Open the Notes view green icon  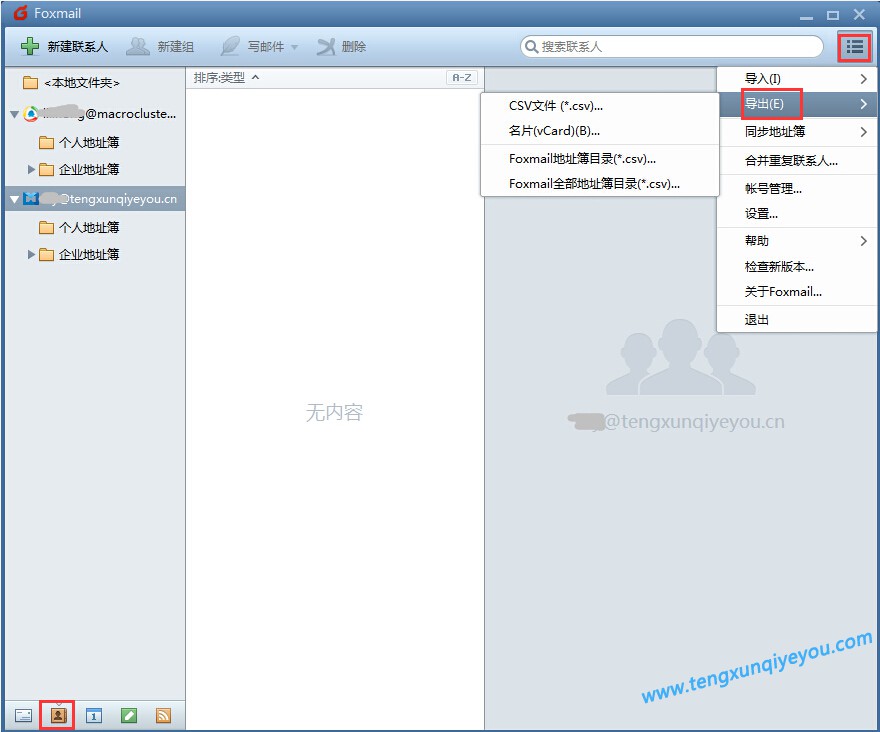[x=129, y=716]
